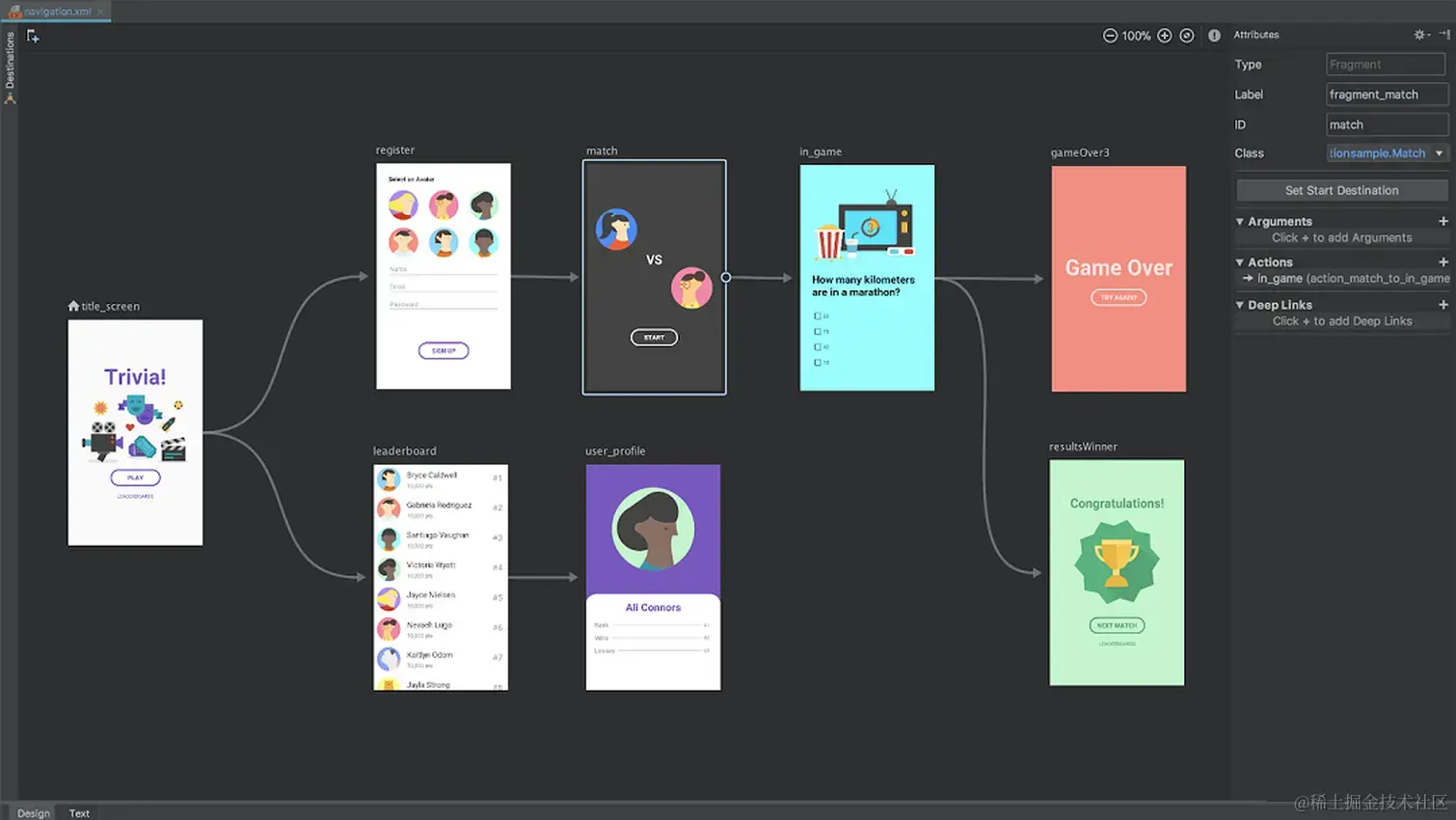Switch to the Design tab
The image size is (1456, 820).
point(34,813)
